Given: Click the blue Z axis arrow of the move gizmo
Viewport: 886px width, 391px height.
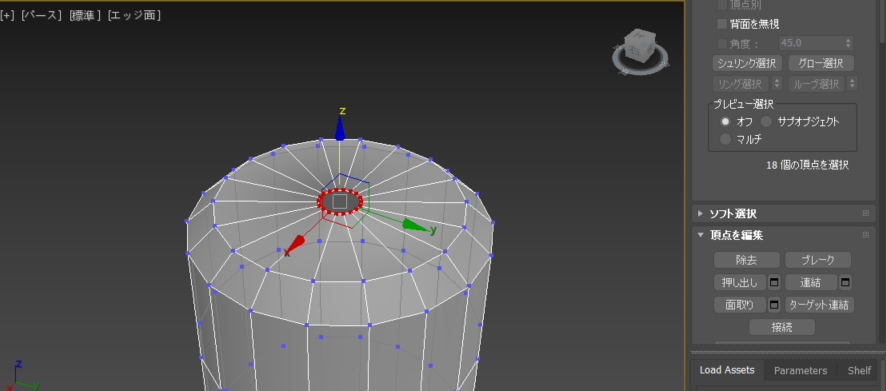Looking at the screenshot, I should [x=340, y=128].
